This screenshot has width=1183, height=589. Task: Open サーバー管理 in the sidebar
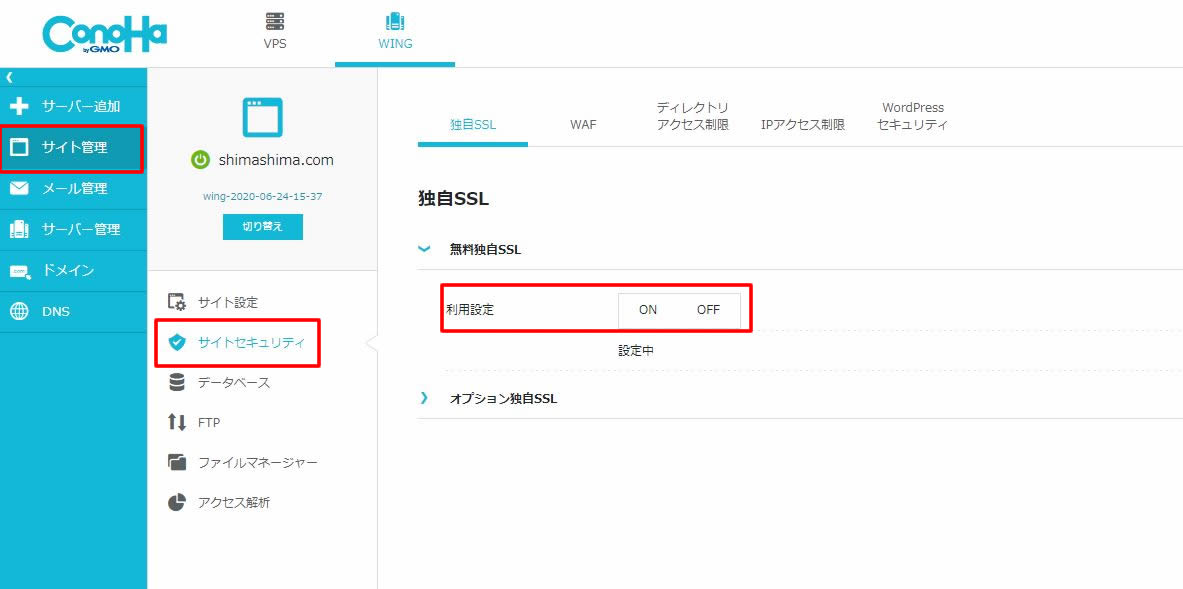pos(80,229)
